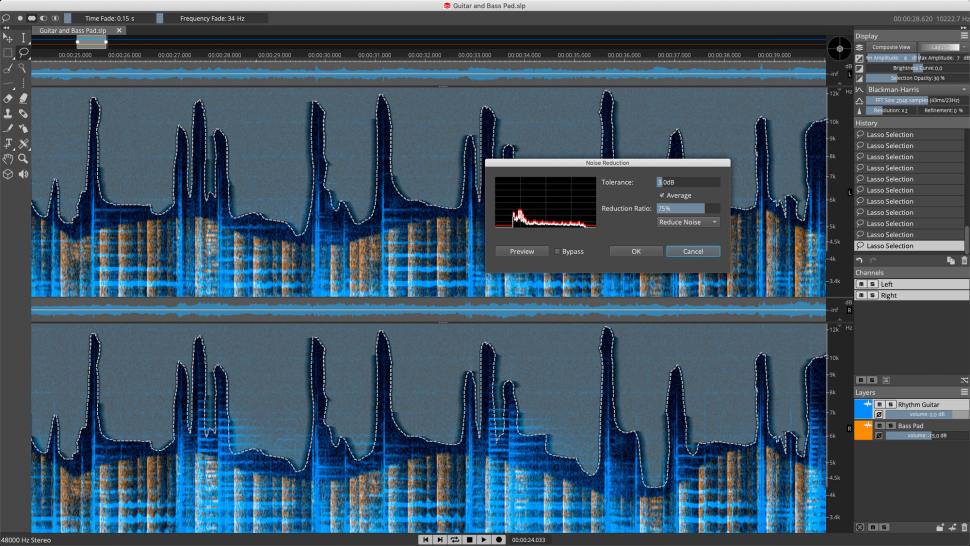
Task: Open the Reduce Noise mode dropdown
Action: [688, 222]
